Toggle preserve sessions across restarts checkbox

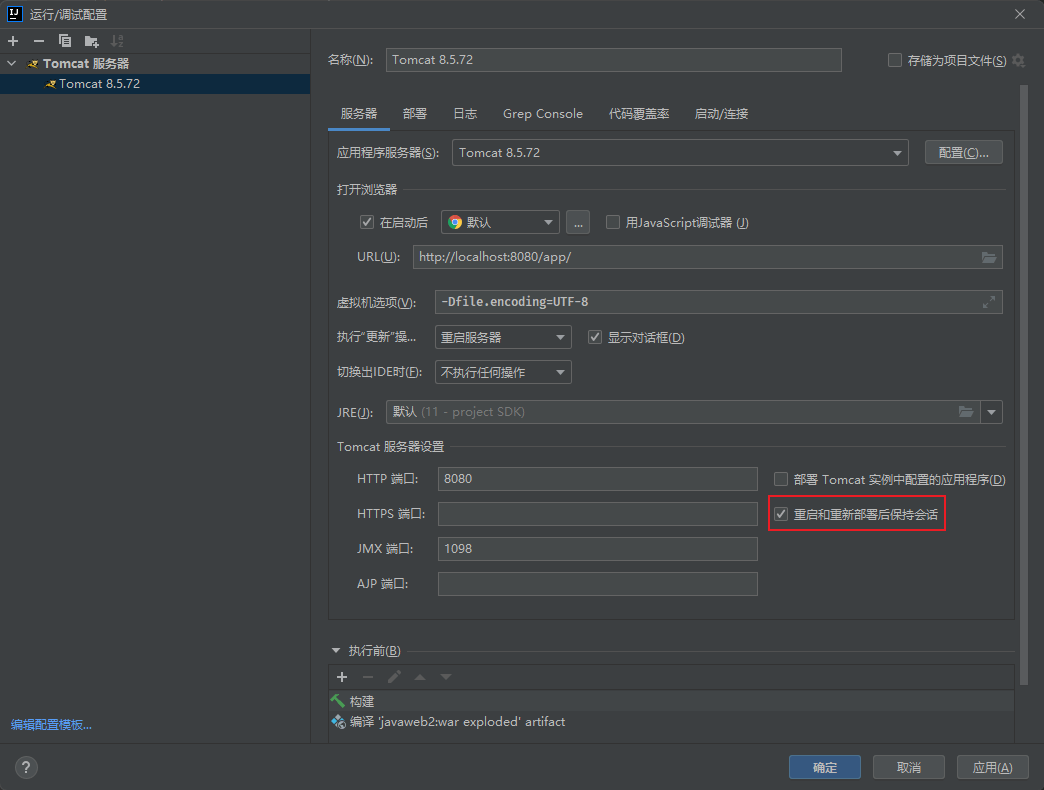(x=781, y=514)
